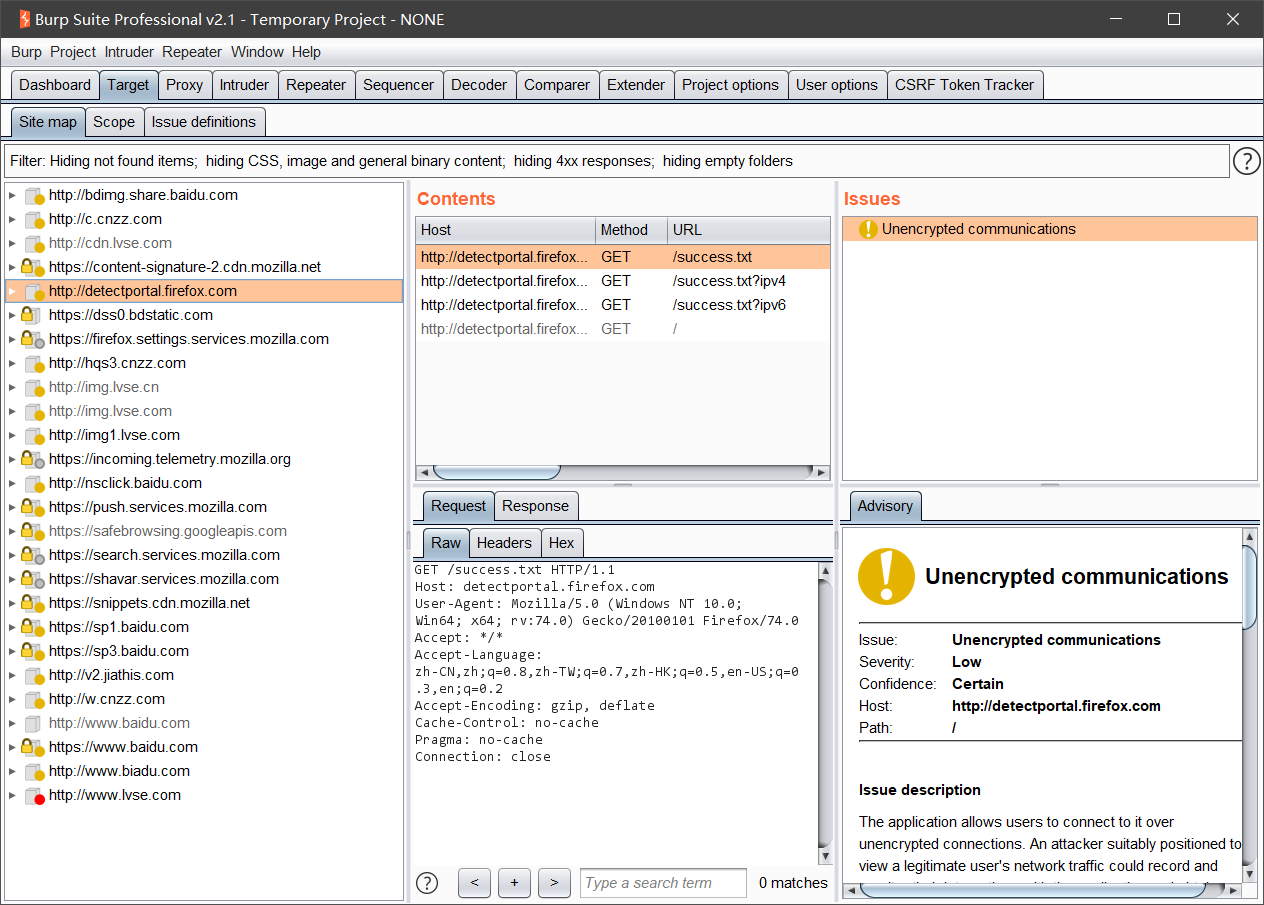The width and height of the screenshot is (1264, 905).
Task: Expand the https://www.baidu.com tree node
Action: tap(12, 747)
